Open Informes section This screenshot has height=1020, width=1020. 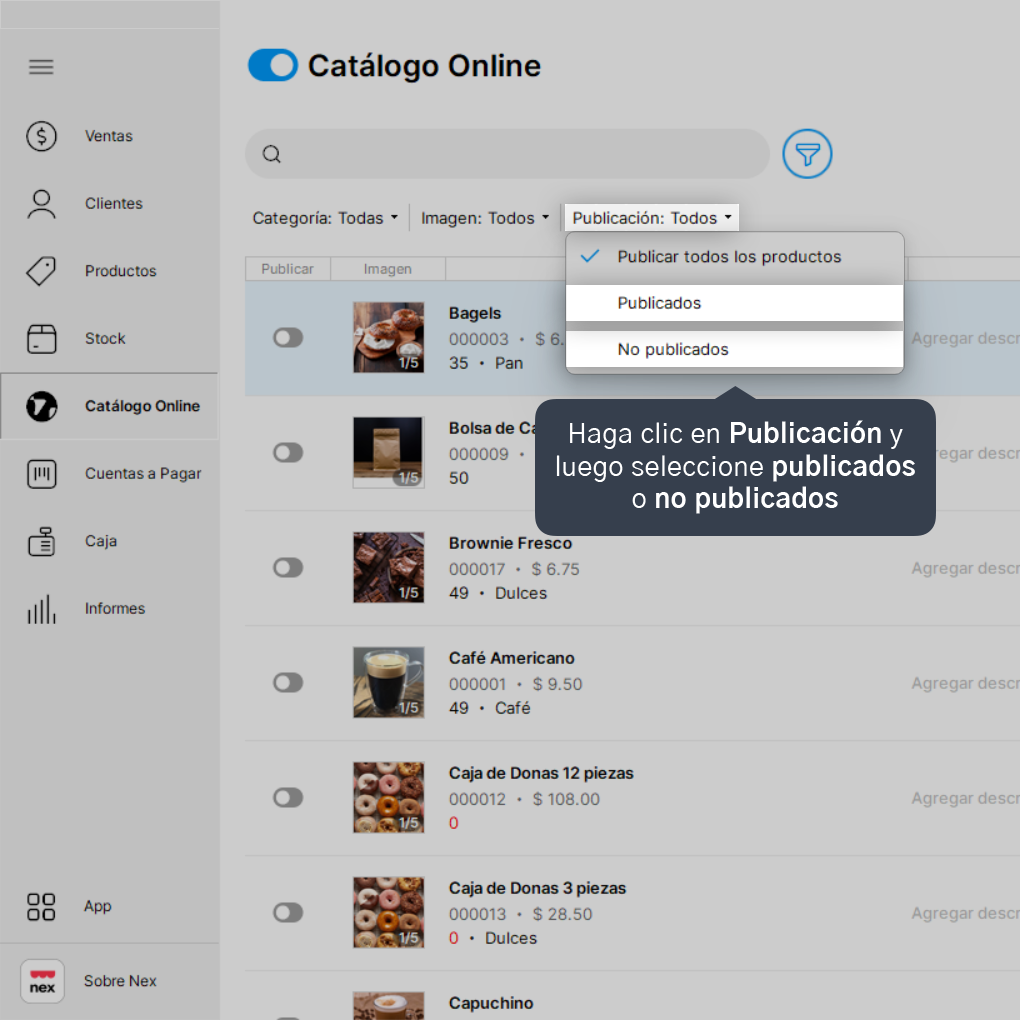click(x=114, y=608)
